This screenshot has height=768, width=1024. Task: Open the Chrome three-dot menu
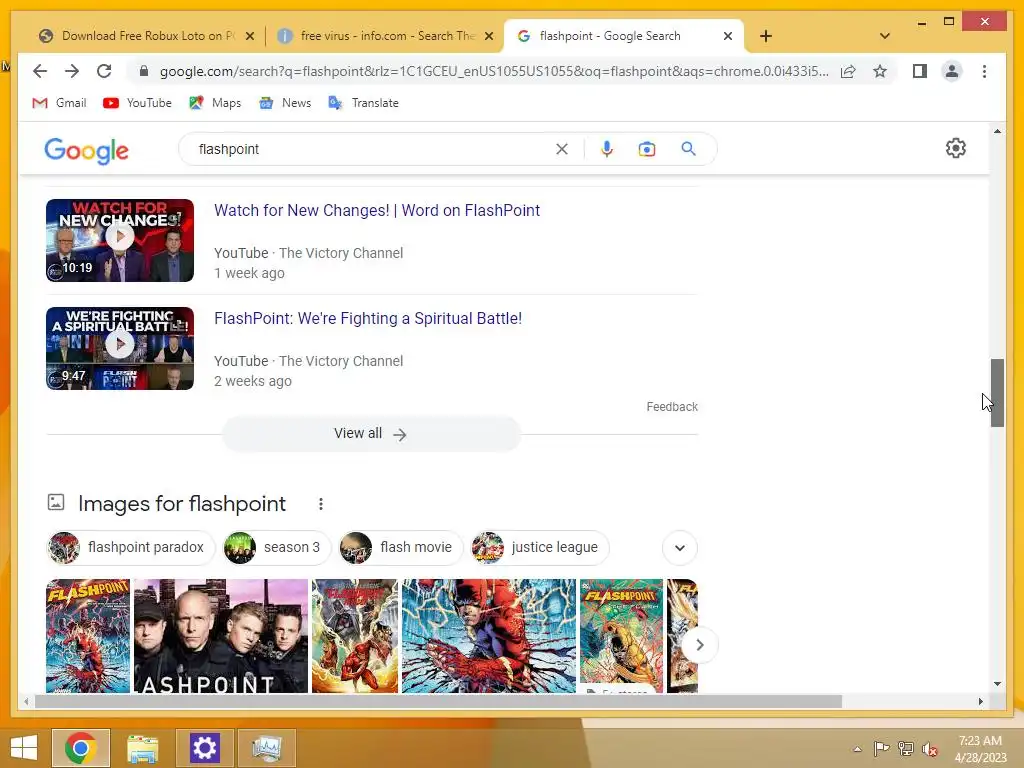(x=984, y=71)
